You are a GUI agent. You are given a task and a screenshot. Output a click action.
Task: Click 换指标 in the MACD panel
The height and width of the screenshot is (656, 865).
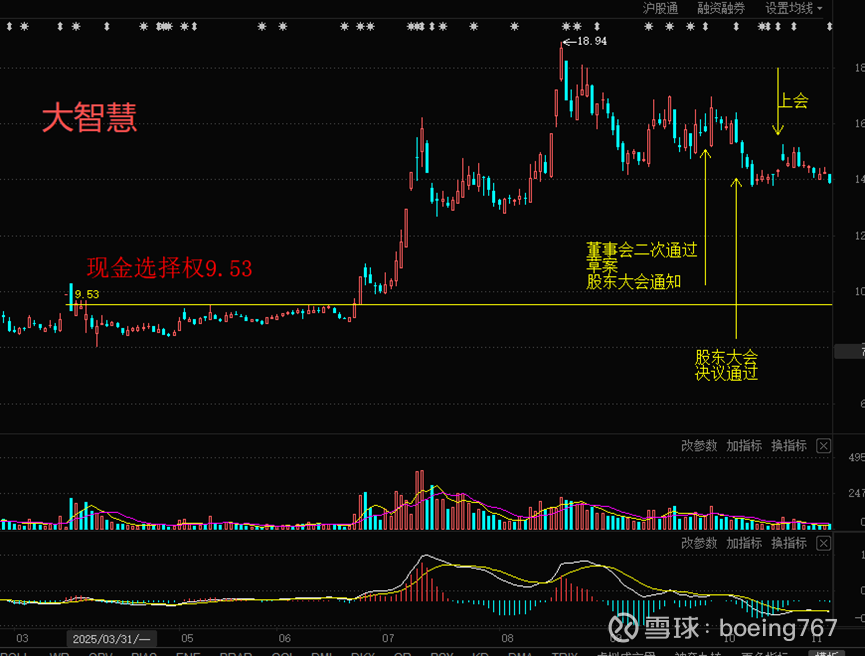[x=789, y=543]
